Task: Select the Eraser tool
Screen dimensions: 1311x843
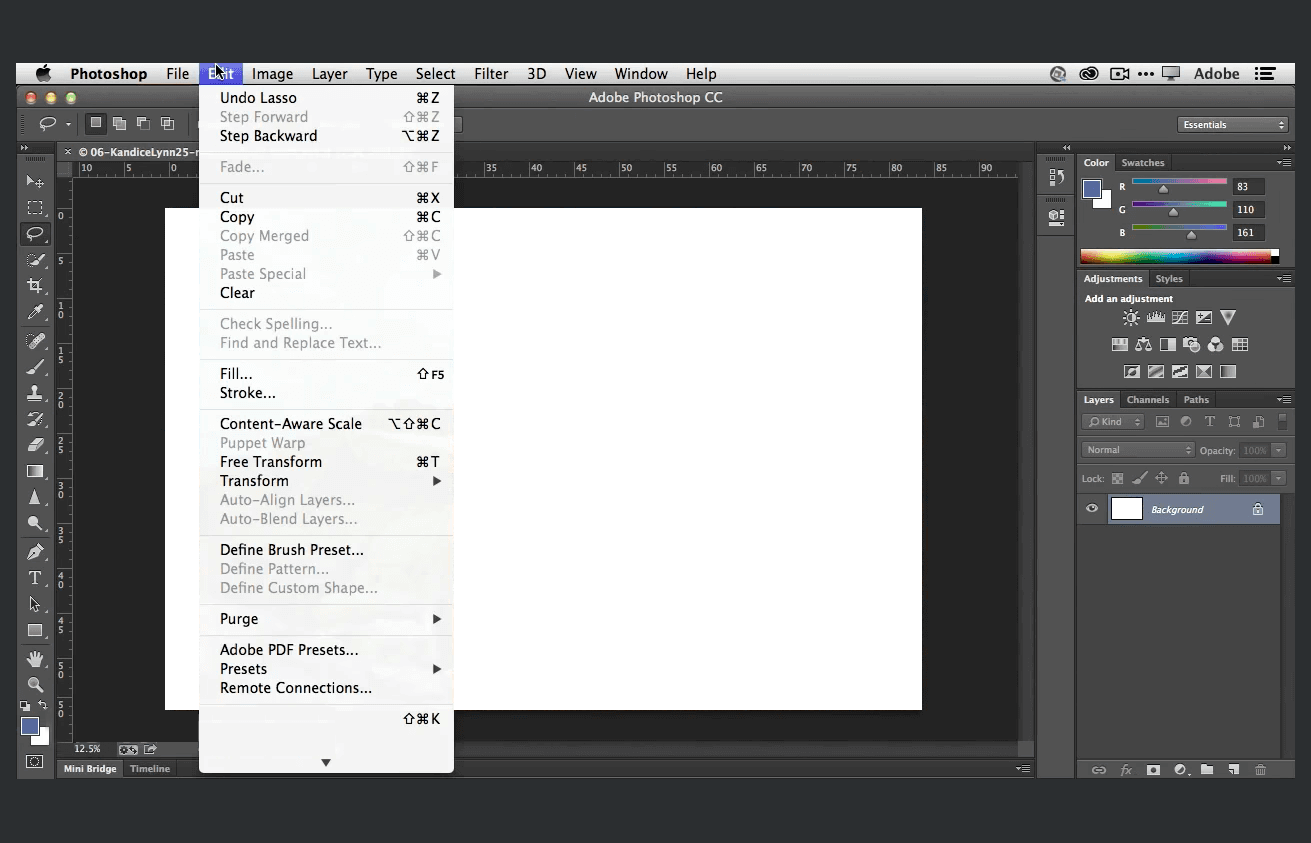Action: [x=35, y=445]
